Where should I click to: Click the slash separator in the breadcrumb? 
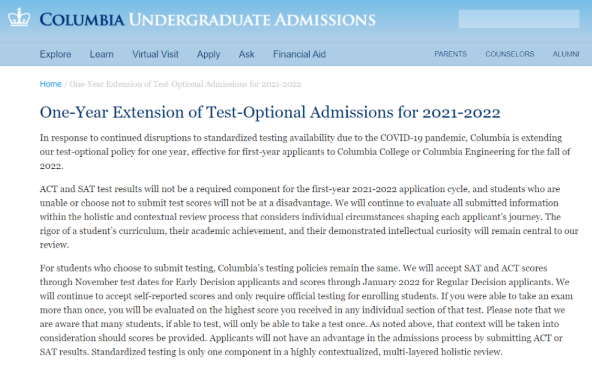point(65,84)
